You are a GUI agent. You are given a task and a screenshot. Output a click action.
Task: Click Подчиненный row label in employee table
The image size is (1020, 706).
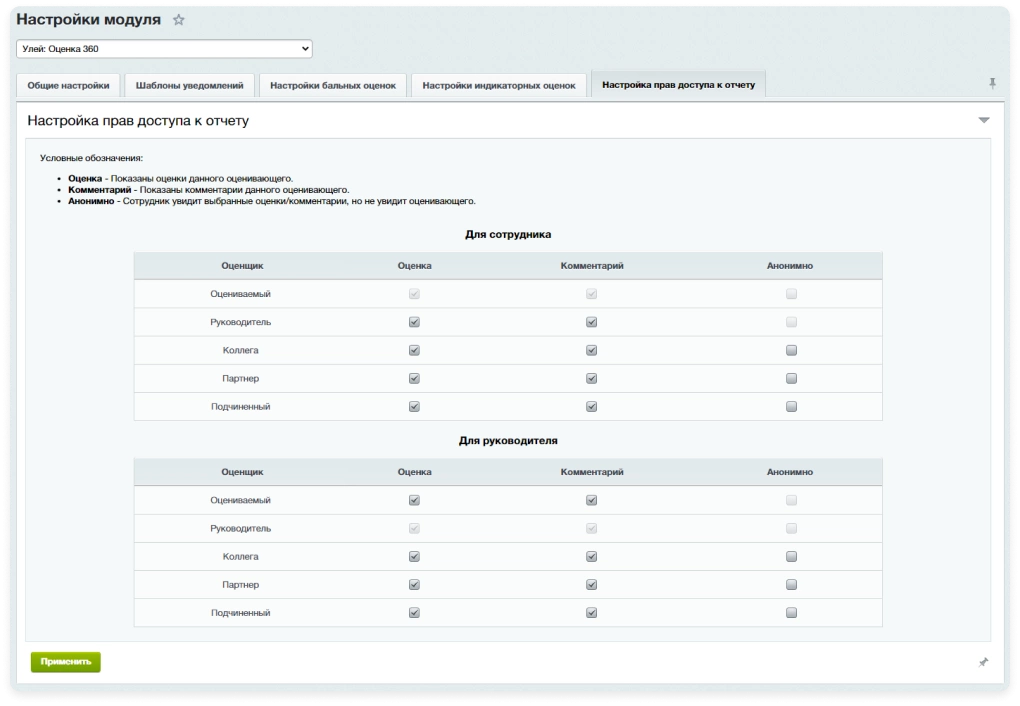(241, 407)
